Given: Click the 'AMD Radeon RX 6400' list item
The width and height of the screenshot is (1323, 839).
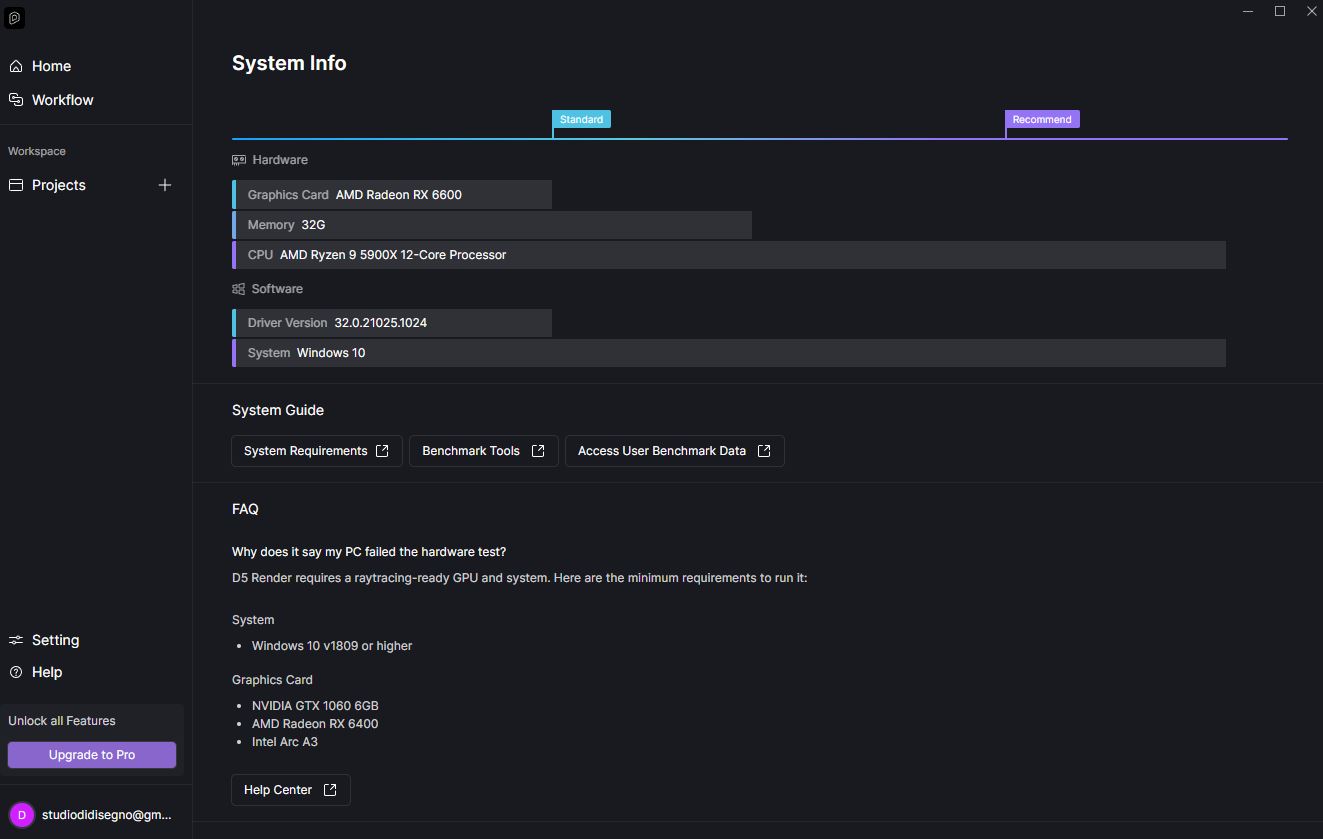Looking at the screenshot, I should click(x=315, y=724).
